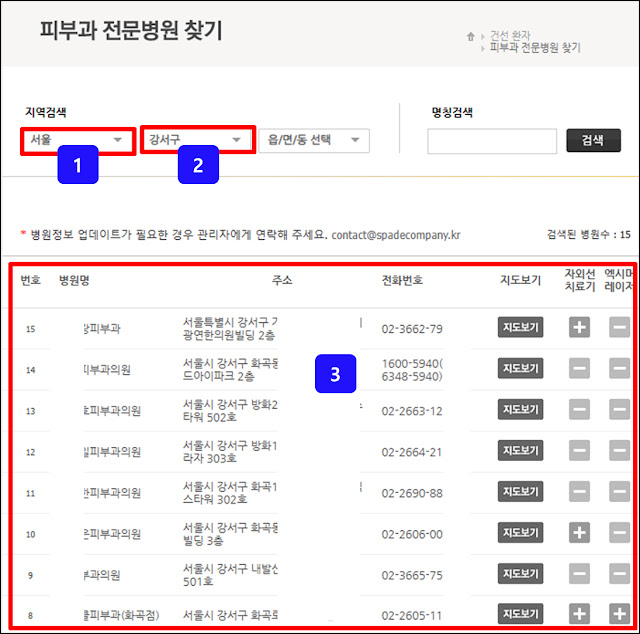Open the 서울 city dropdown
The width and height of the screenshot is (640, 634).
(78, 140)
